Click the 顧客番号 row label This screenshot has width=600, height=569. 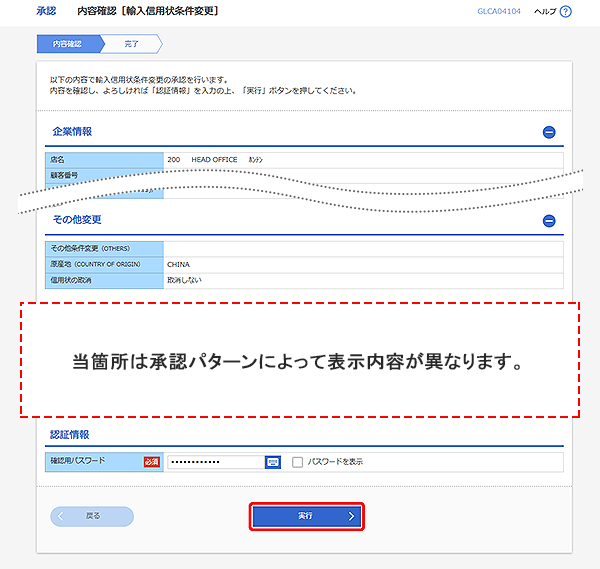coord(64,175)
